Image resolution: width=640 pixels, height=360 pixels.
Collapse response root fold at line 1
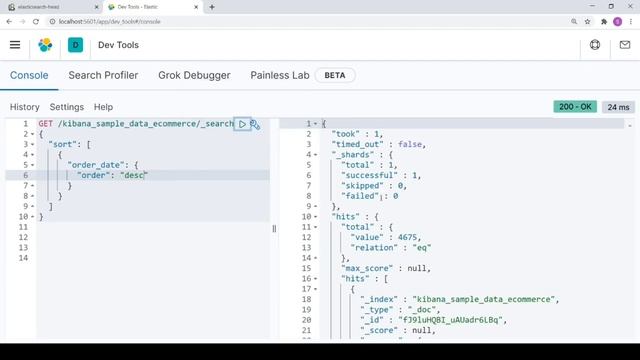[x=316, y=124]
